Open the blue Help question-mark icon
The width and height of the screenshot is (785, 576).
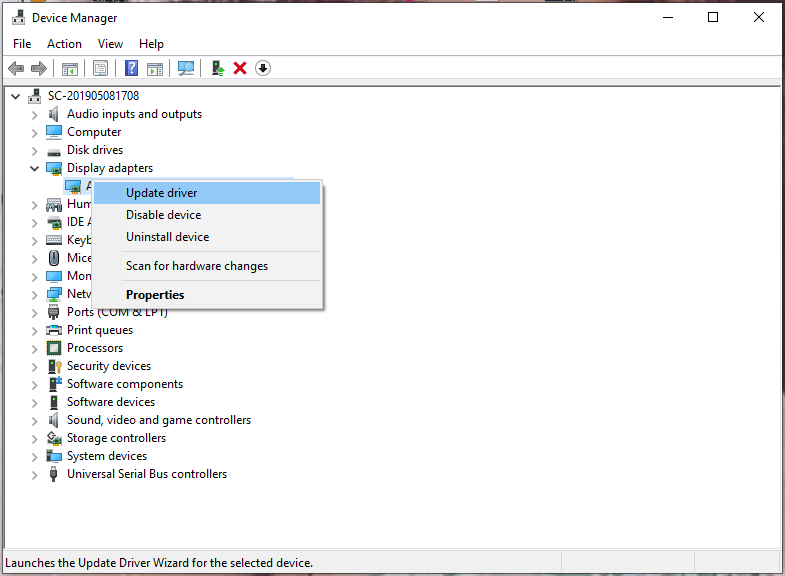point(131,68)
